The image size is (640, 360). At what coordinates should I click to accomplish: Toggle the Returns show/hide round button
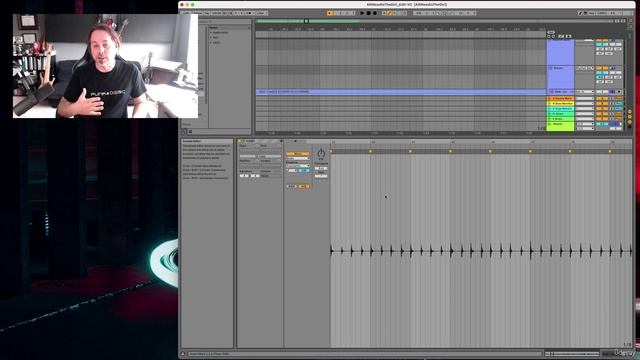630,117
